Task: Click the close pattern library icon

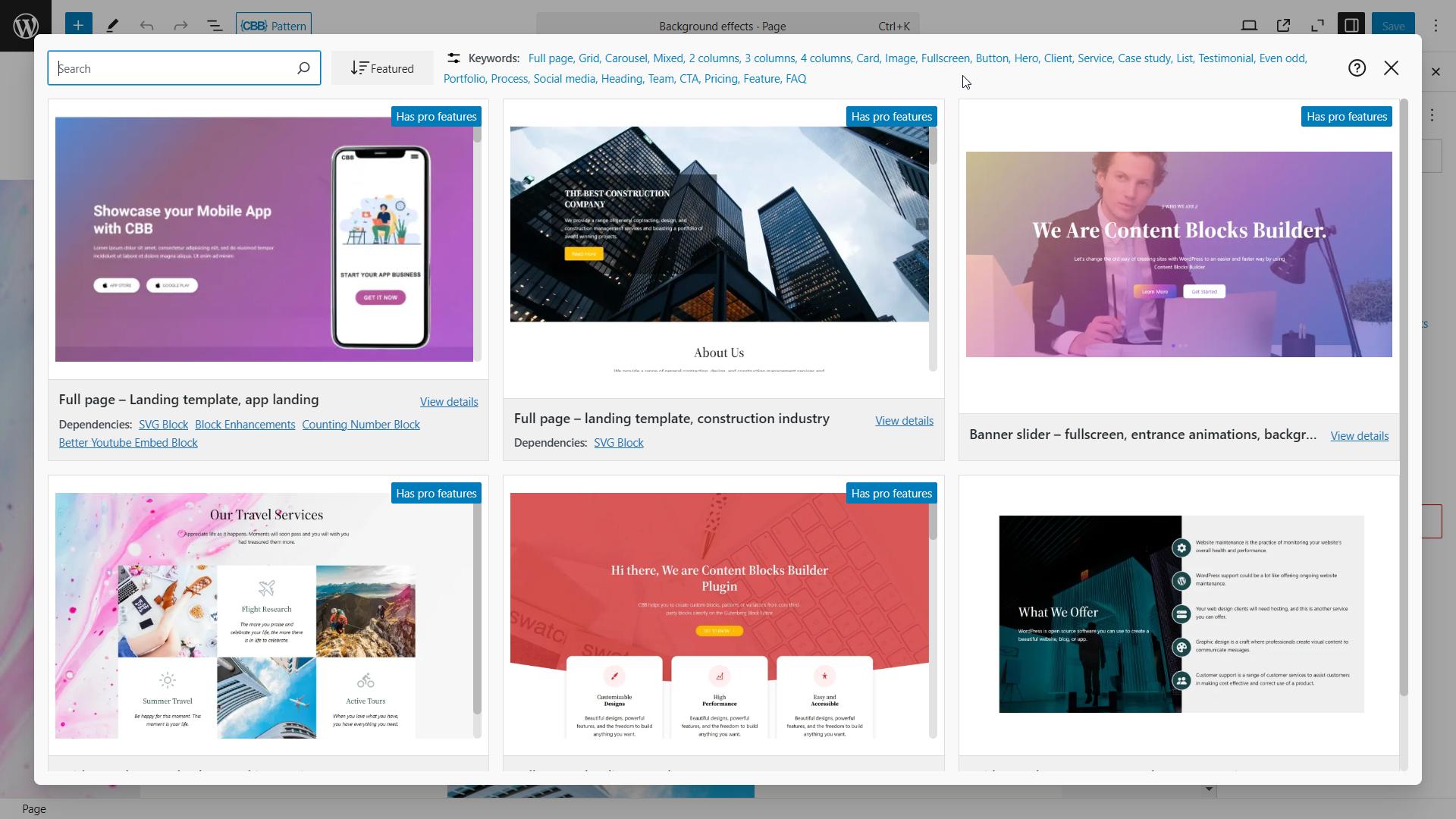Action: (1391, 68)
